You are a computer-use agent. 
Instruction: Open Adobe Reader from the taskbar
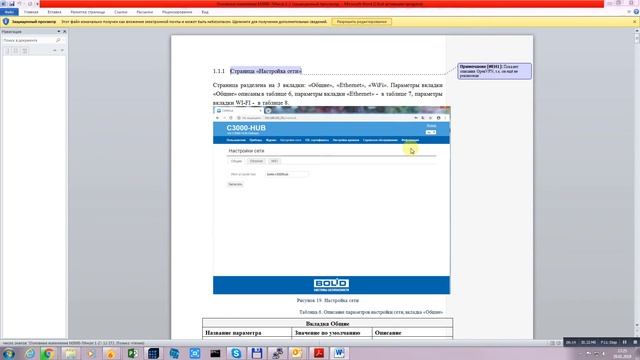(x=318, y=353)
